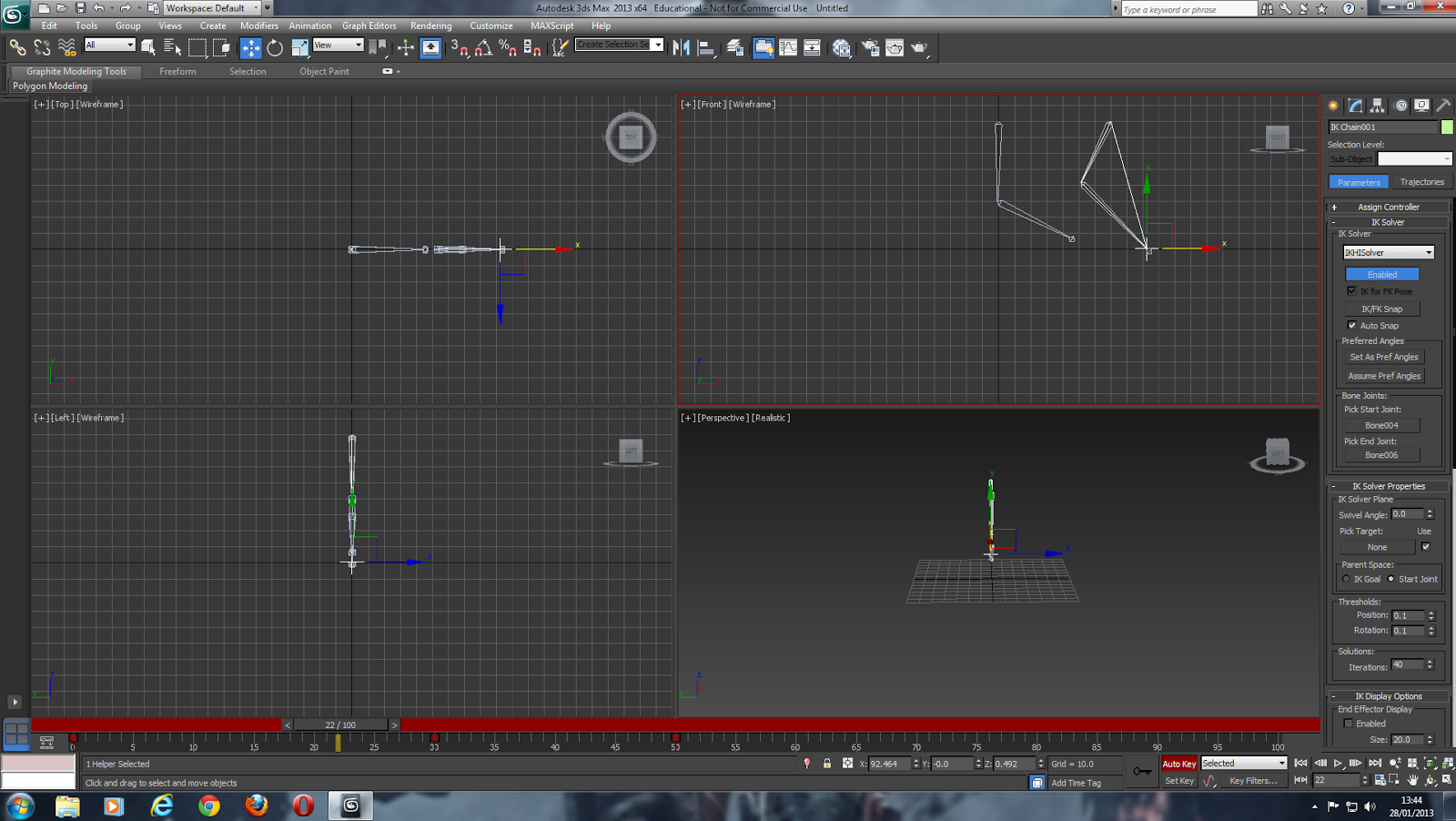The image size is (1456, 821).
Task: Click the Set As Pref Angles button
Action: click(1383, 357)
